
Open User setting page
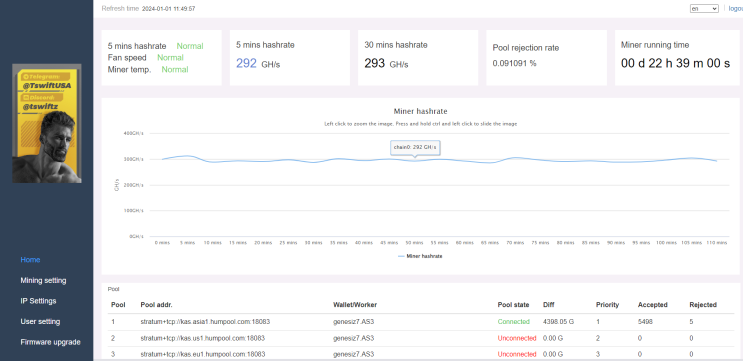click(x=40, y=322)
